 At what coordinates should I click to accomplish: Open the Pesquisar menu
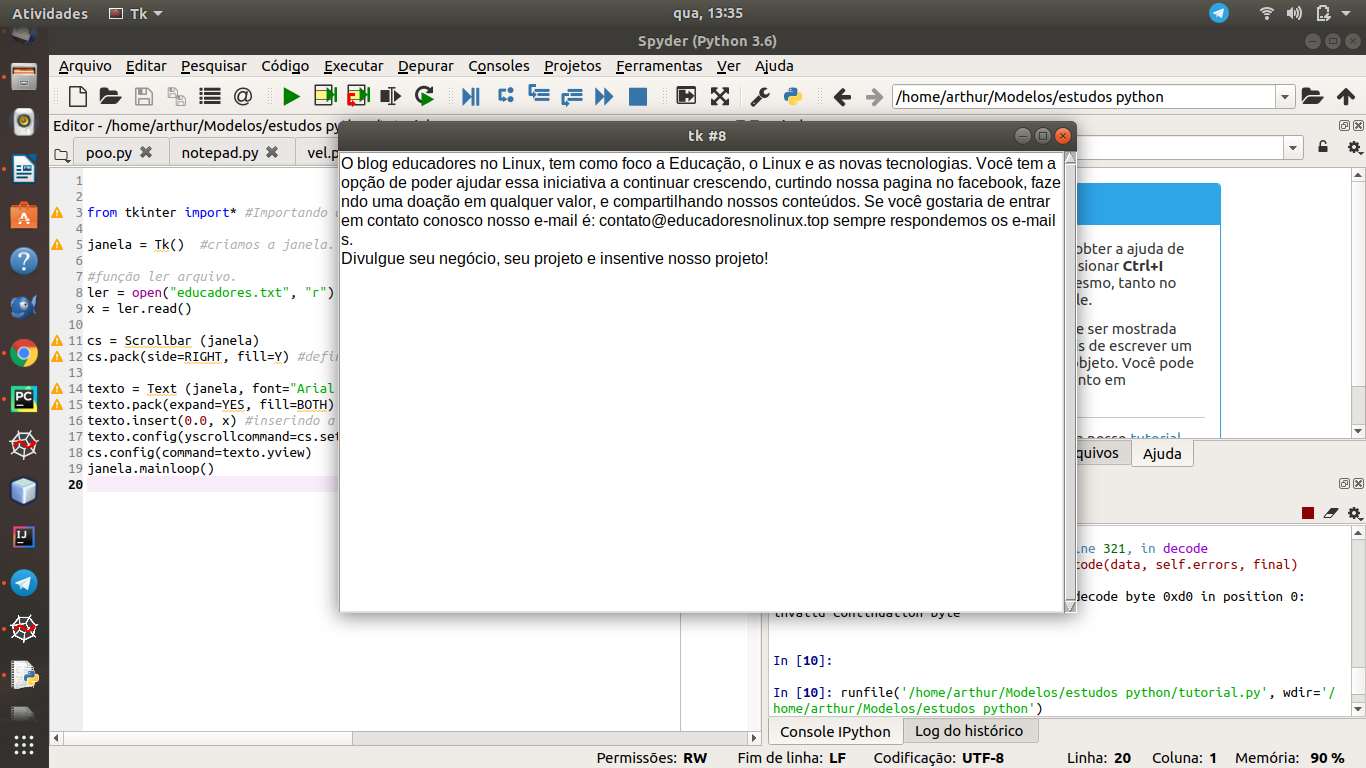coord(214,66)
